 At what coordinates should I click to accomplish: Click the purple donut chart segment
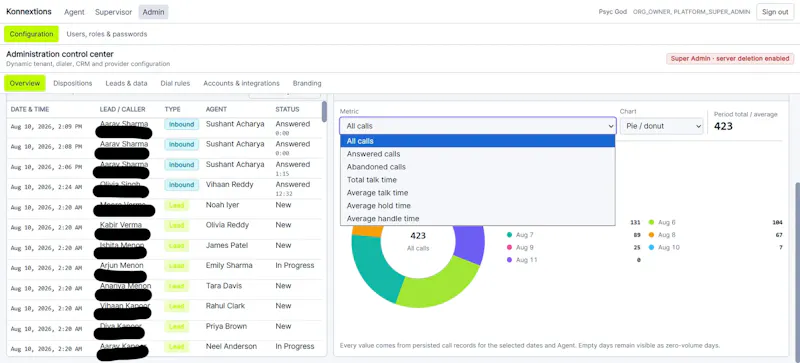[x=469, y=243]
